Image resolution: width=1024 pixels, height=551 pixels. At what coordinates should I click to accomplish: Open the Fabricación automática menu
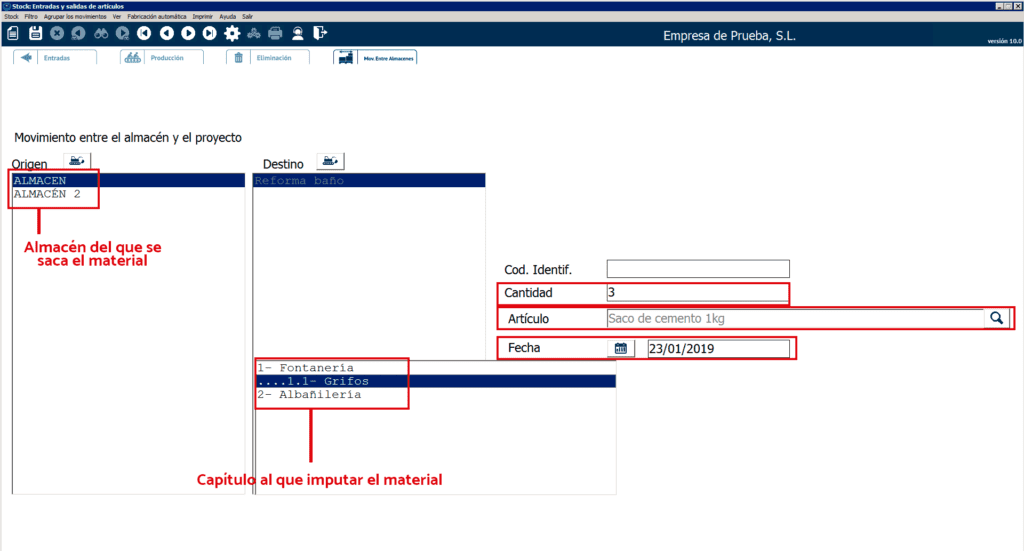[156, 17]
